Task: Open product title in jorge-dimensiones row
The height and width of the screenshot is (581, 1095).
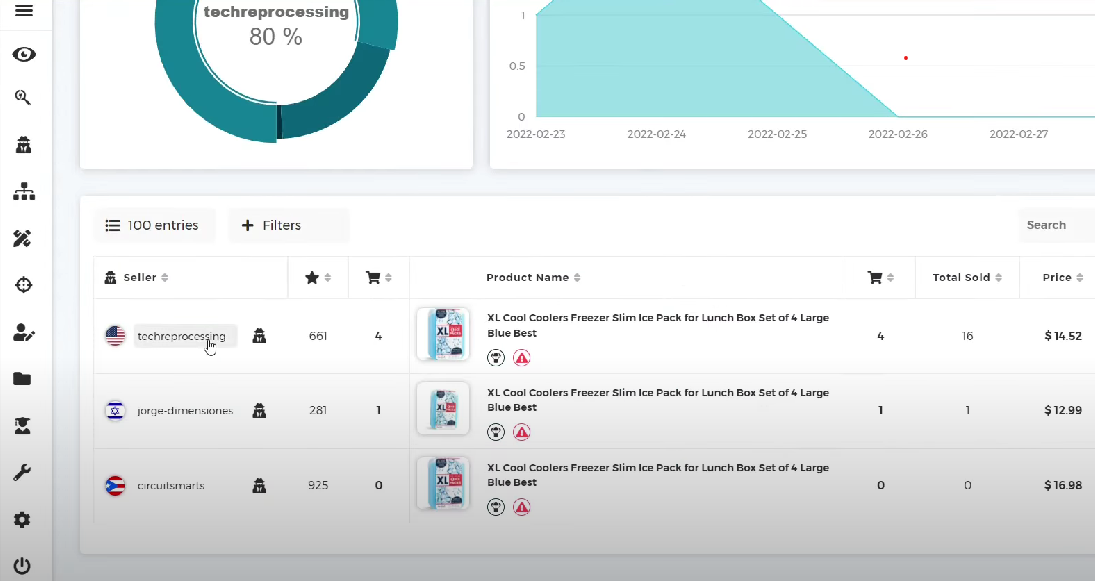Action: [658, 400]
